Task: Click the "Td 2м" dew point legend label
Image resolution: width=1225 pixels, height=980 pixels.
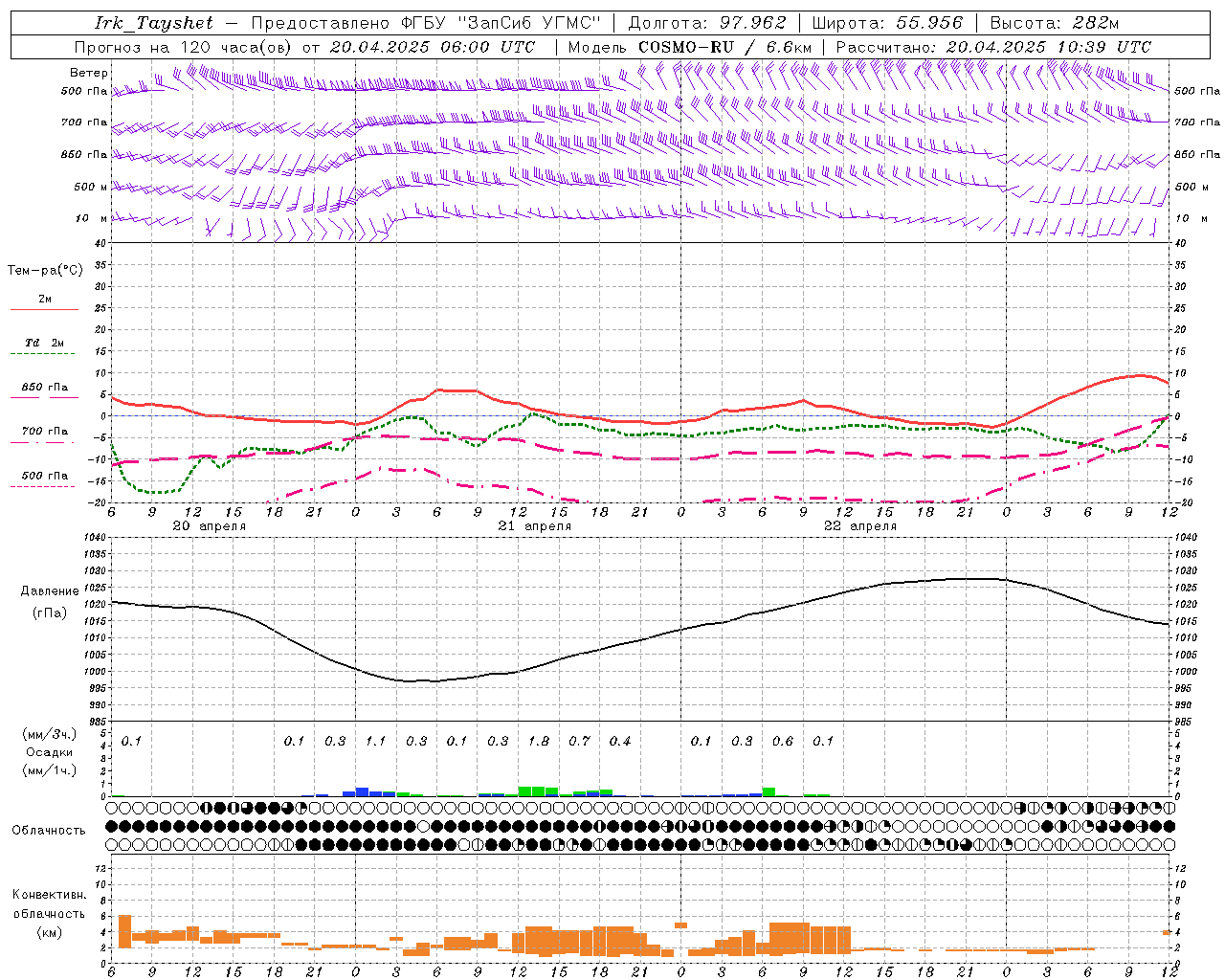Action: pos(45,343)
